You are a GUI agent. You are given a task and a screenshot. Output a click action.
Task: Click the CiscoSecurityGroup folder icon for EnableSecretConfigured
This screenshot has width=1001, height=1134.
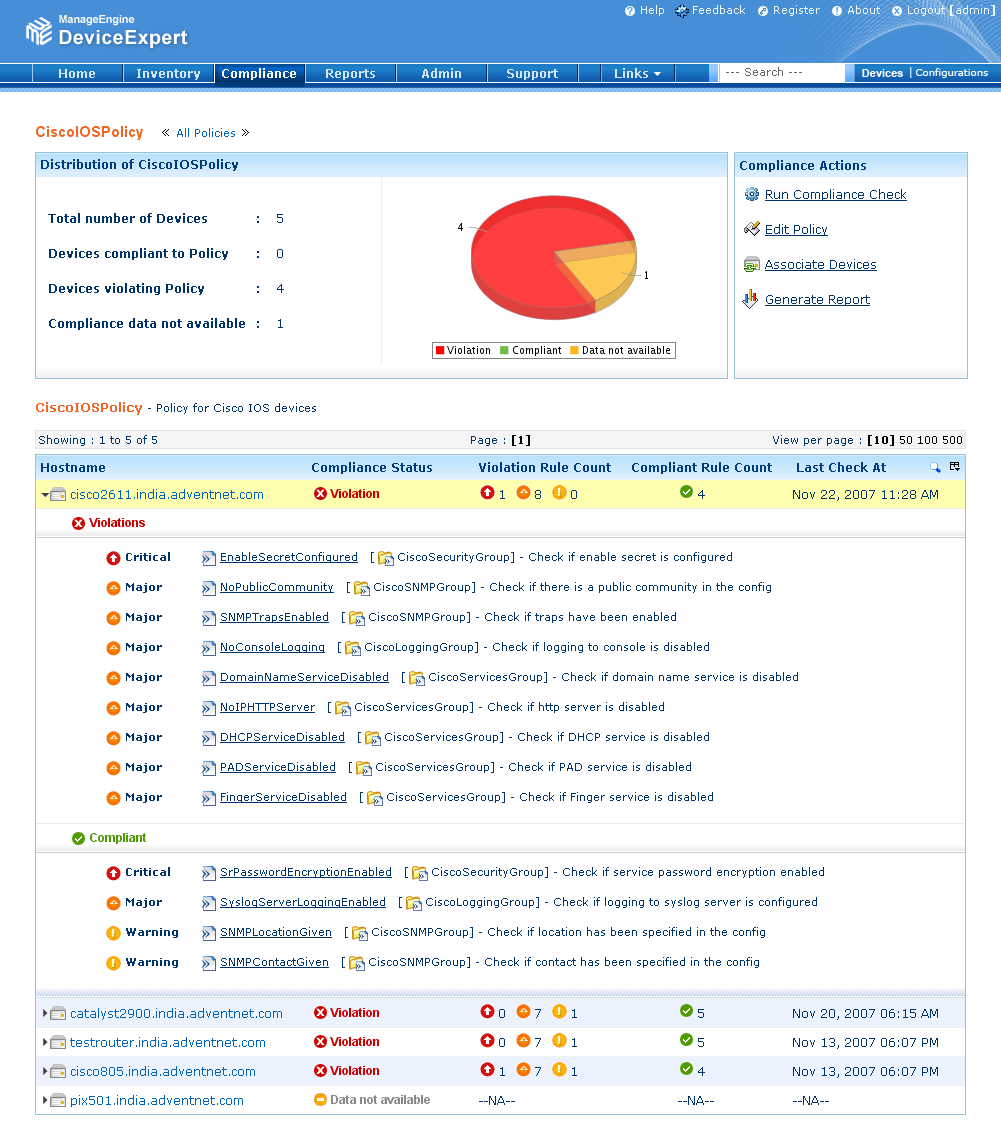point(386,558)
